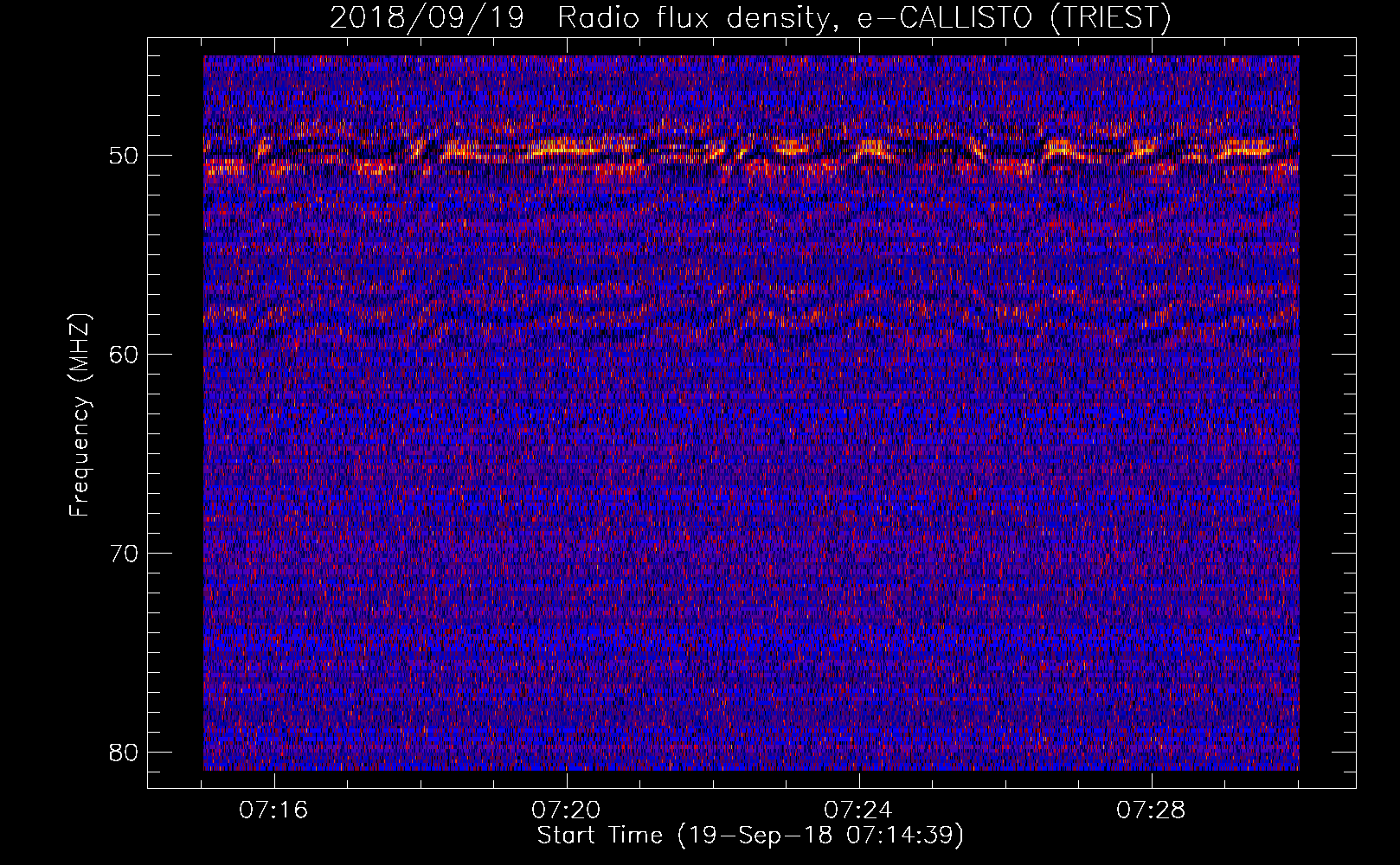The image size is (1400, 865).
Task: Click the 'Start Time (19-Sep-18 07:14:39)' label
Action: coord(750,836)
